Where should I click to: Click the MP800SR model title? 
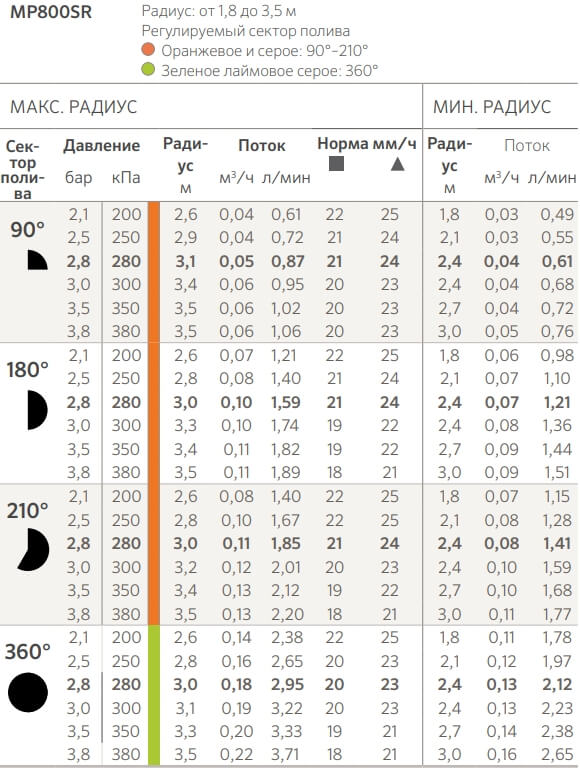pos(51,12)
